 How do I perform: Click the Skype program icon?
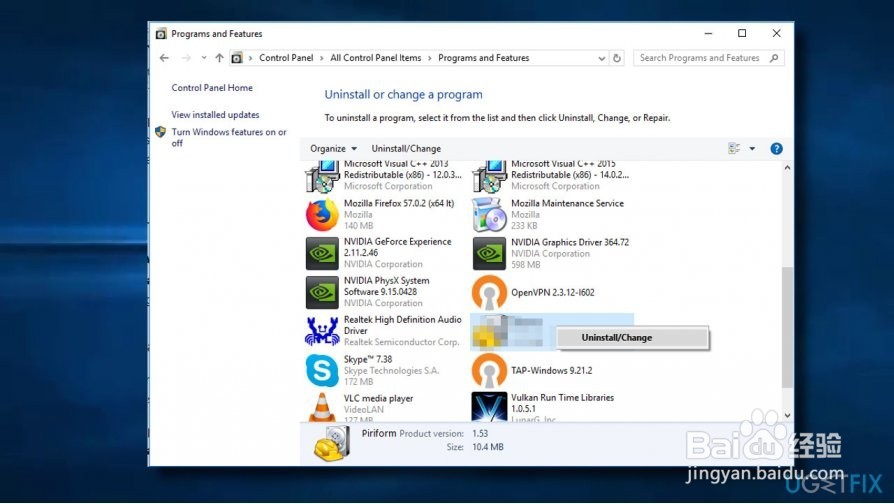(x=322, y=371)
